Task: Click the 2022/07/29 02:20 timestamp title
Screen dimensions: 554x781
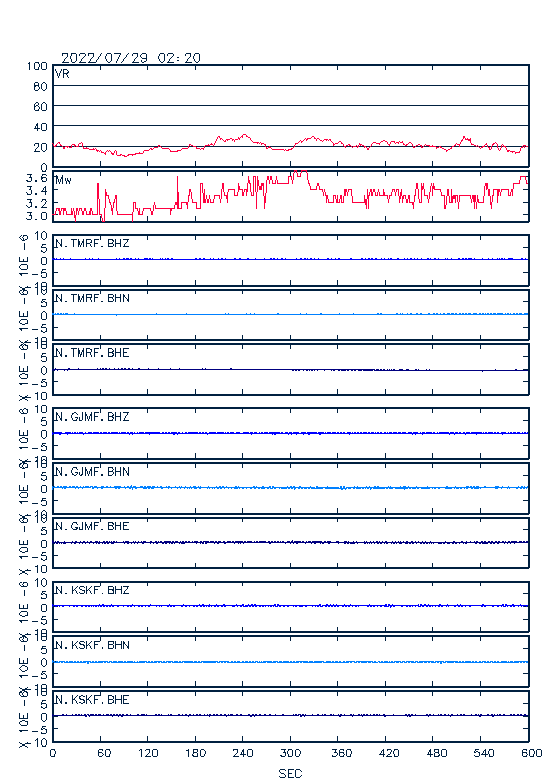Action: 131,58
